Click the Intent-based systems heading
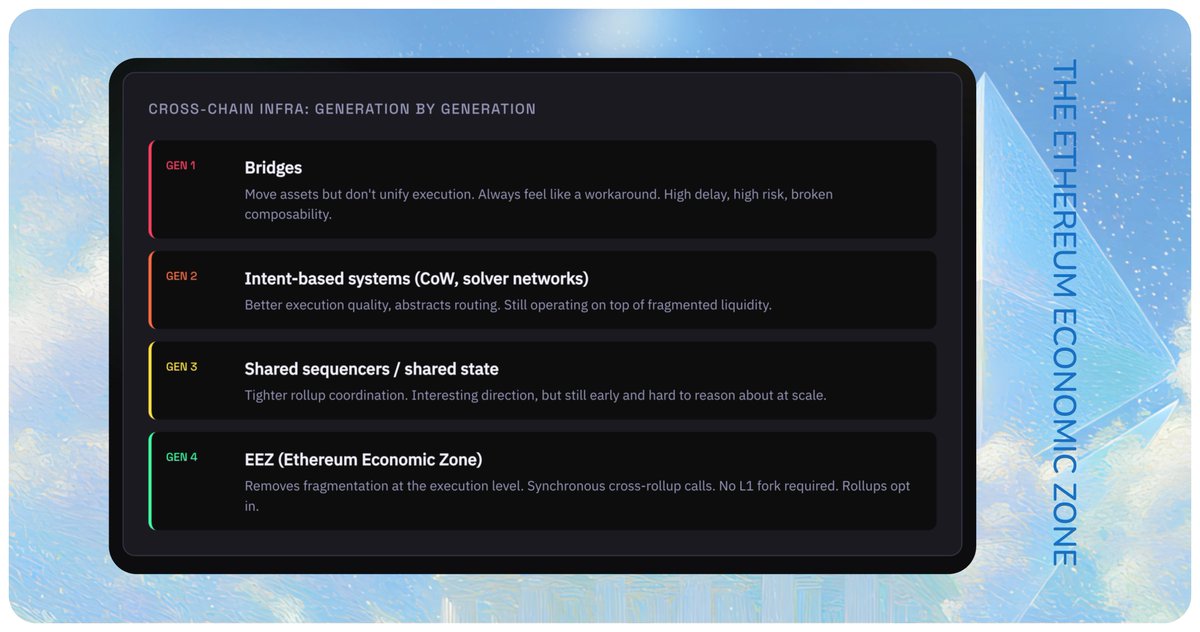The height and width of the screenshot is (632, 1200). [416, 278]
